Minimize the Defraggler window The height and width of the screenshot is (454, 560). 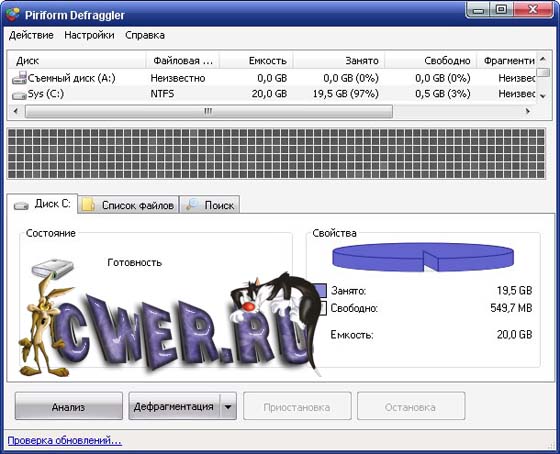pyautogui.click(x=478, y=10)
